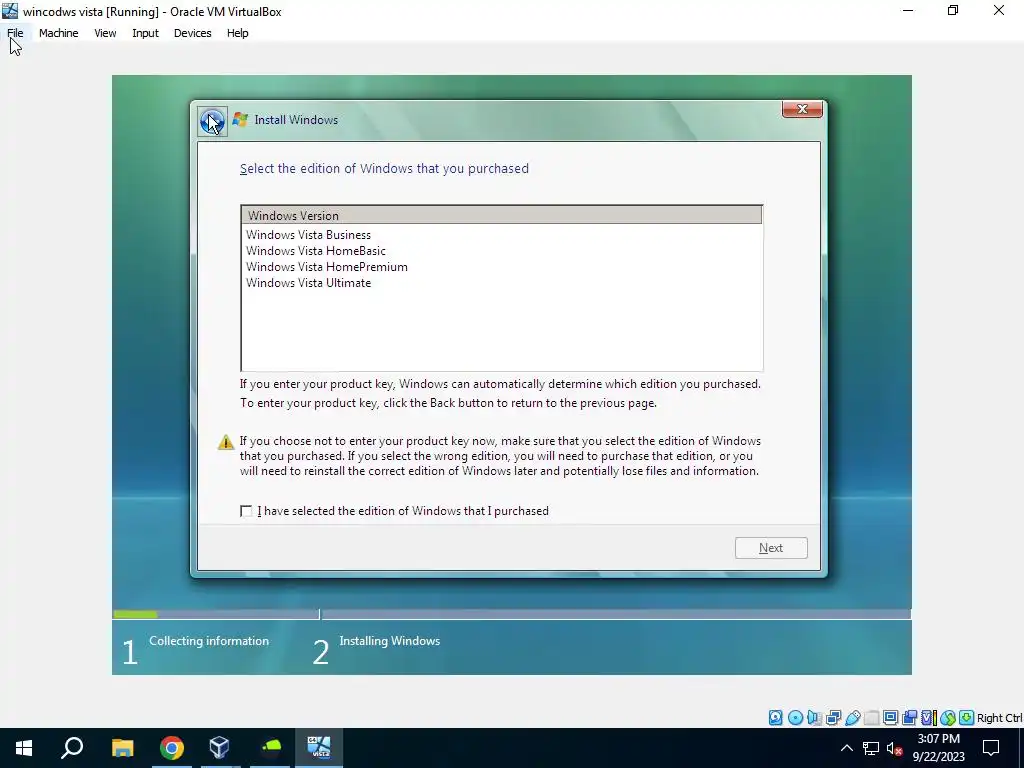Open the notification center icon
The image size is (1024, 768).
[991, 748]
